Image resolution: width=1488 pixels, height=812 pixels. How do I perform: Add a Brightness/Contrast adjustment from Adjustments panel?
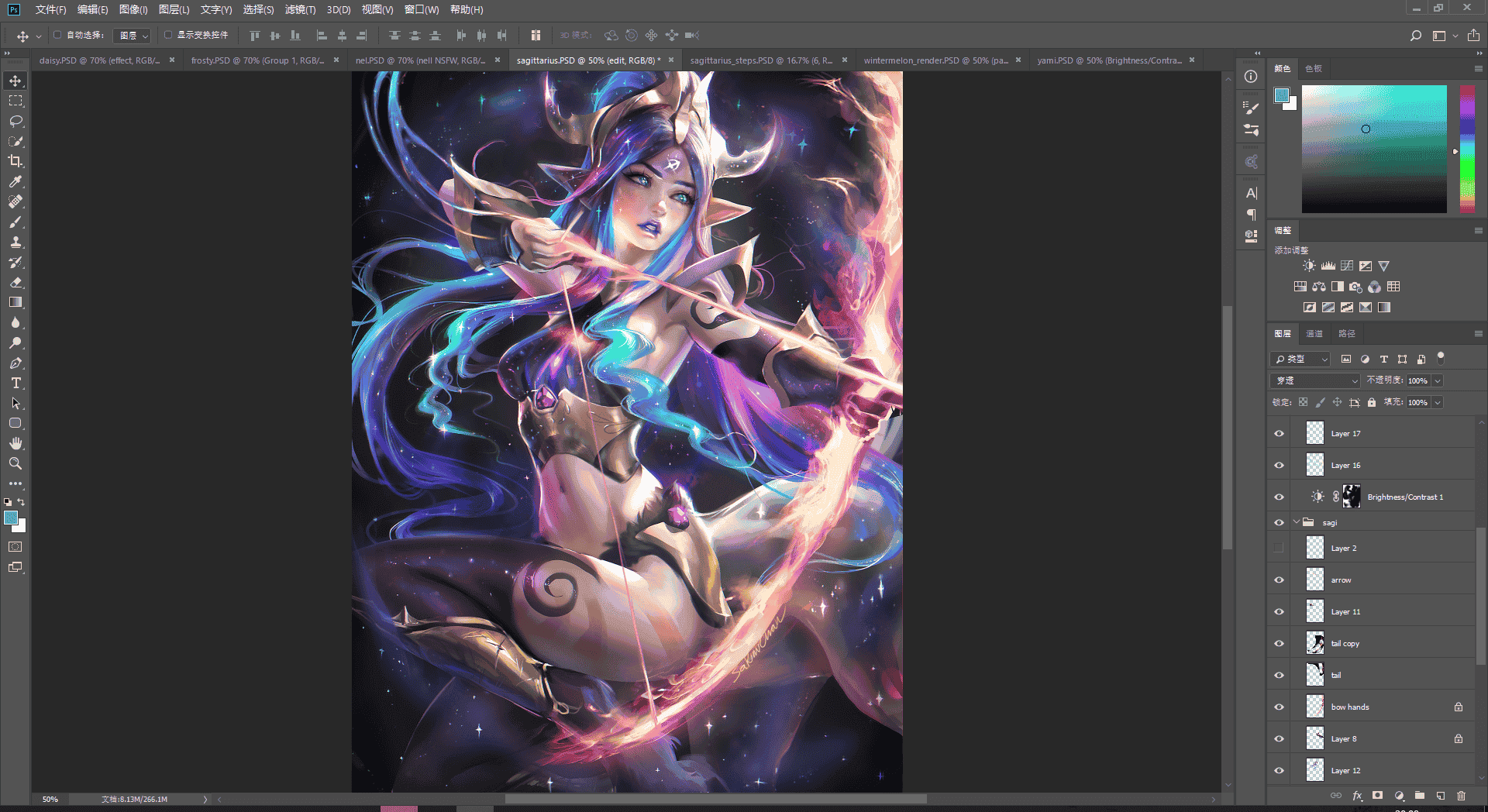[x=1309, y=266]
